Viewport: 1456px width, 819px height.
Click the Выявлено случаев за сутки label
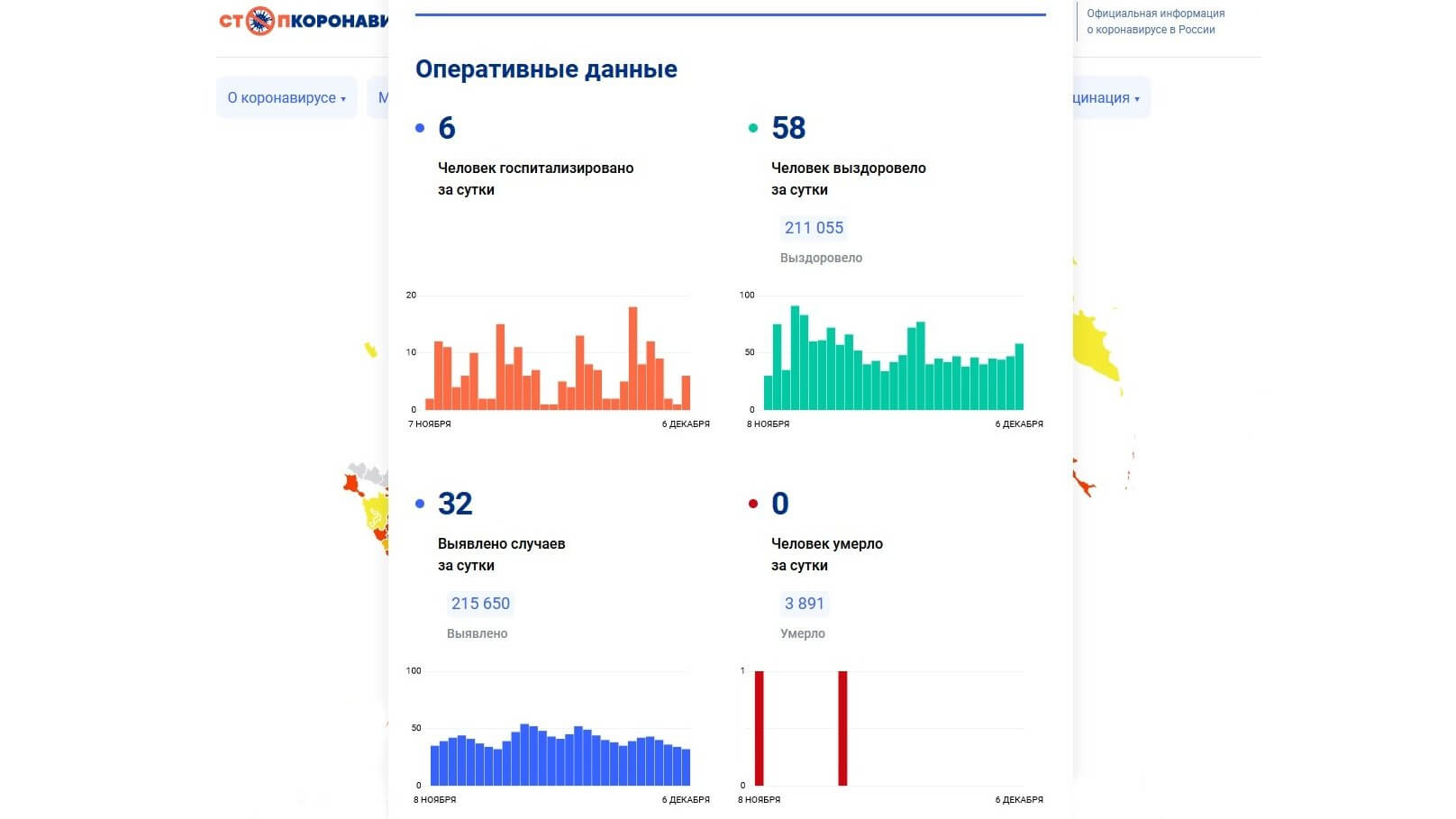click(501, 554)
